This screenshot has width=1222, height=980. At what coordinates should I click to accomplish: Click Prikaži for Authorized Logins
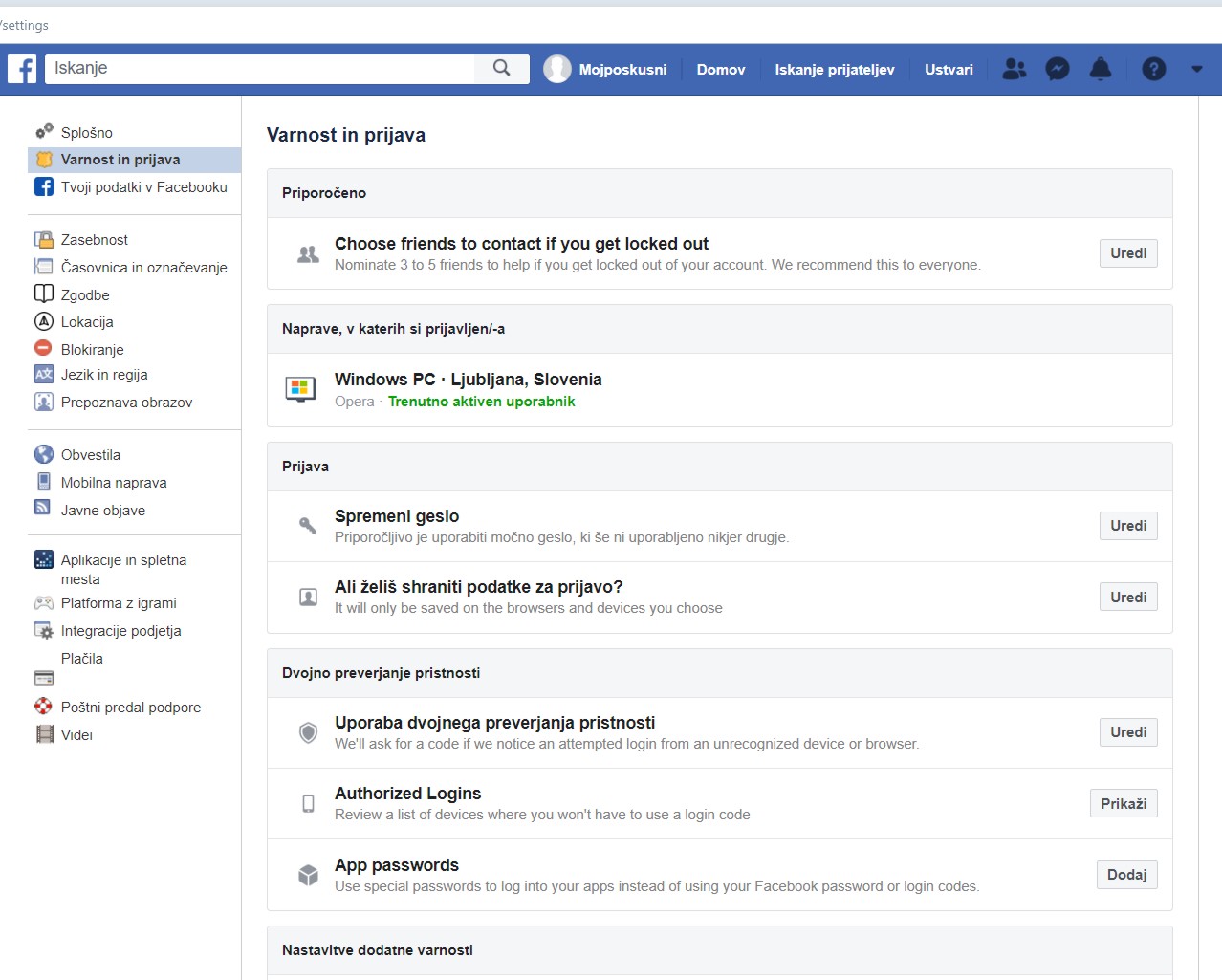(x=1123, y=803)
